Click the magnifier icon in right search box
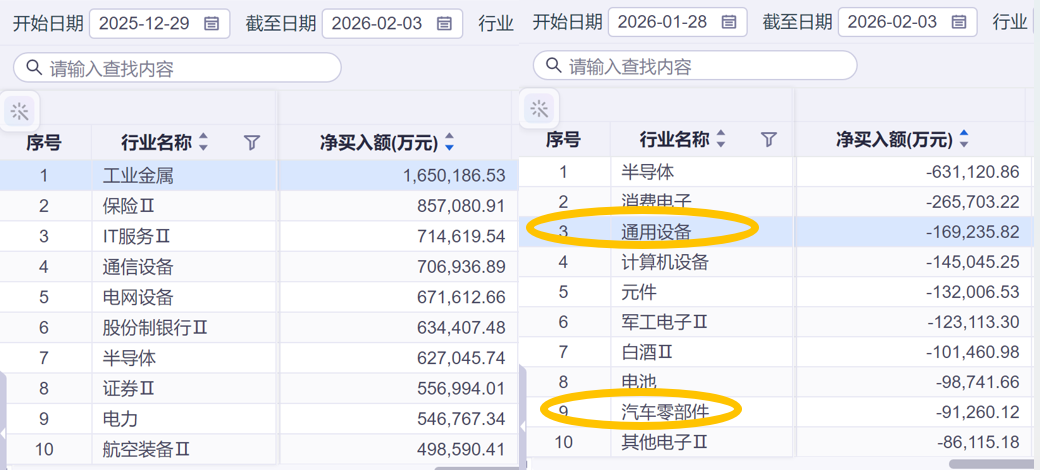The height and width of the screenshot is (470, 1040). 552,66
